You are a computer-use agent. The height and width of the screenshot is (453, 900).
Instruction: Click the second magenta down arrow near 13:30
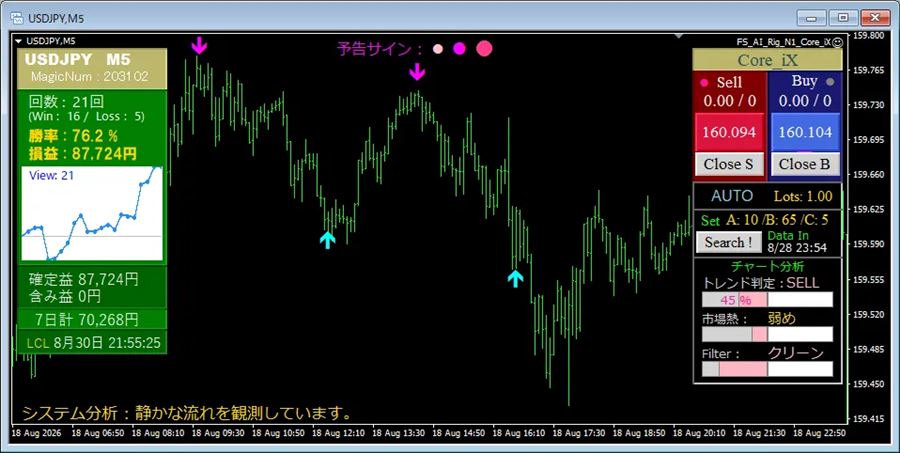417,72
